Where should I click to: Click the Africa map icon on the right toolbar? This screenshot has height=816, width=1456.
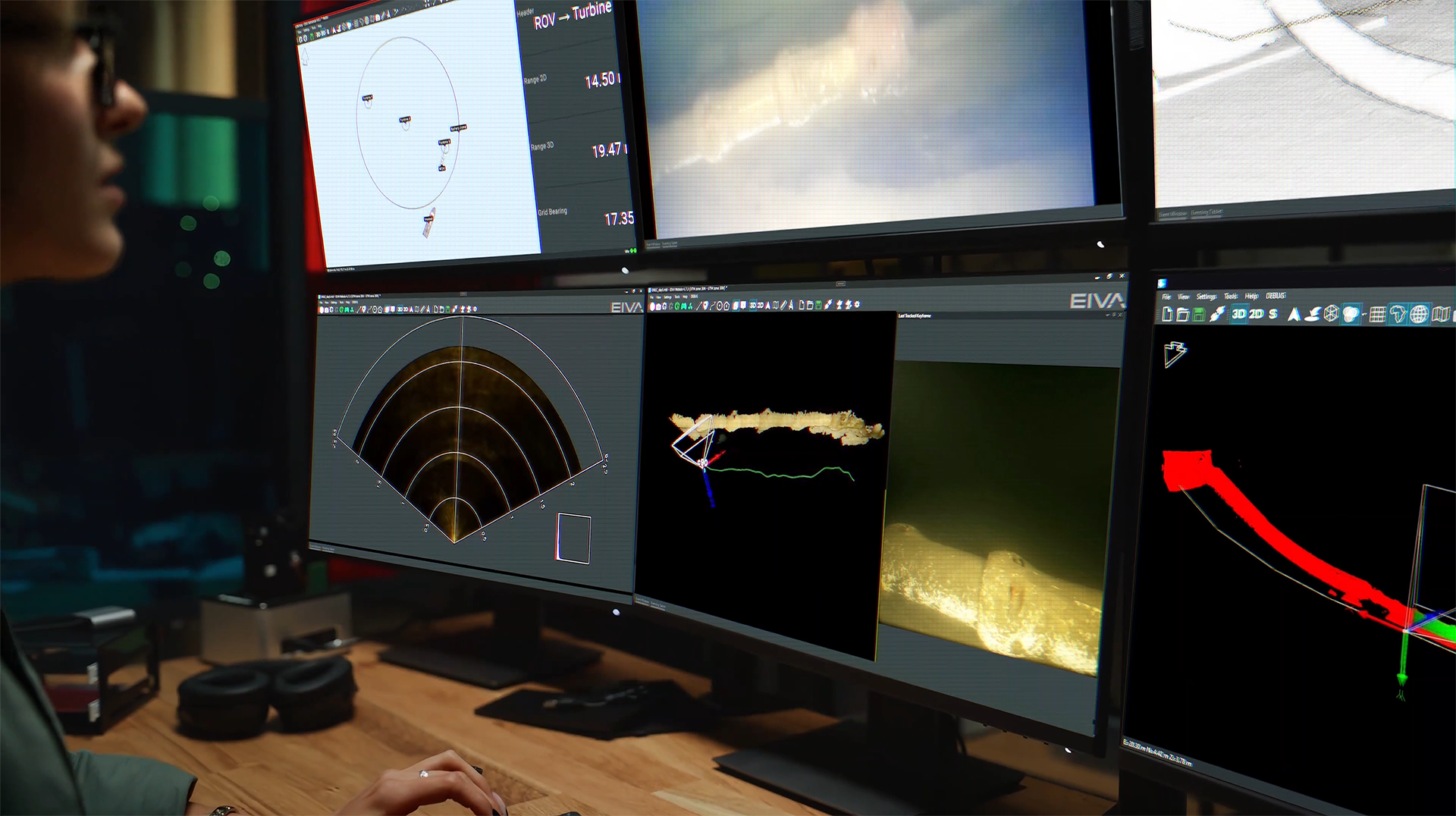pyautogui.click(x=1399, y=313)
